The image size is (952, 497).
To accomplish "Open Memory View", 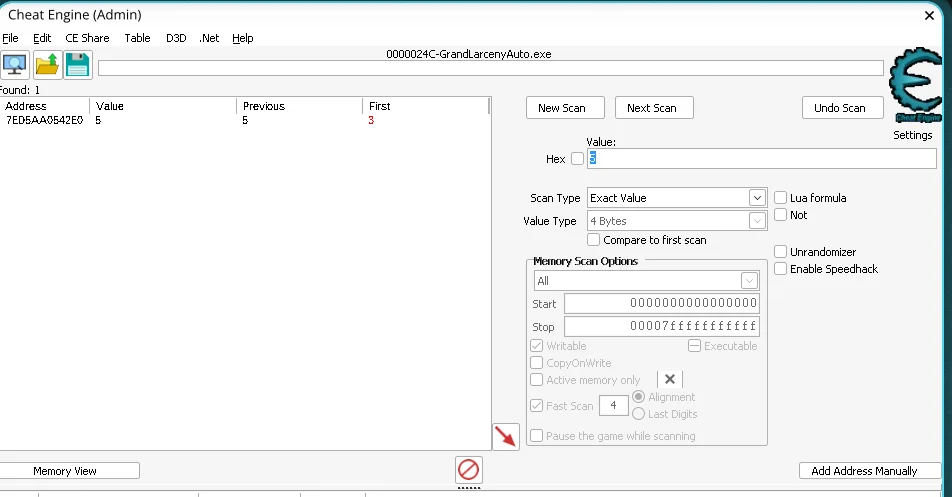I will [x=68, y=471].
